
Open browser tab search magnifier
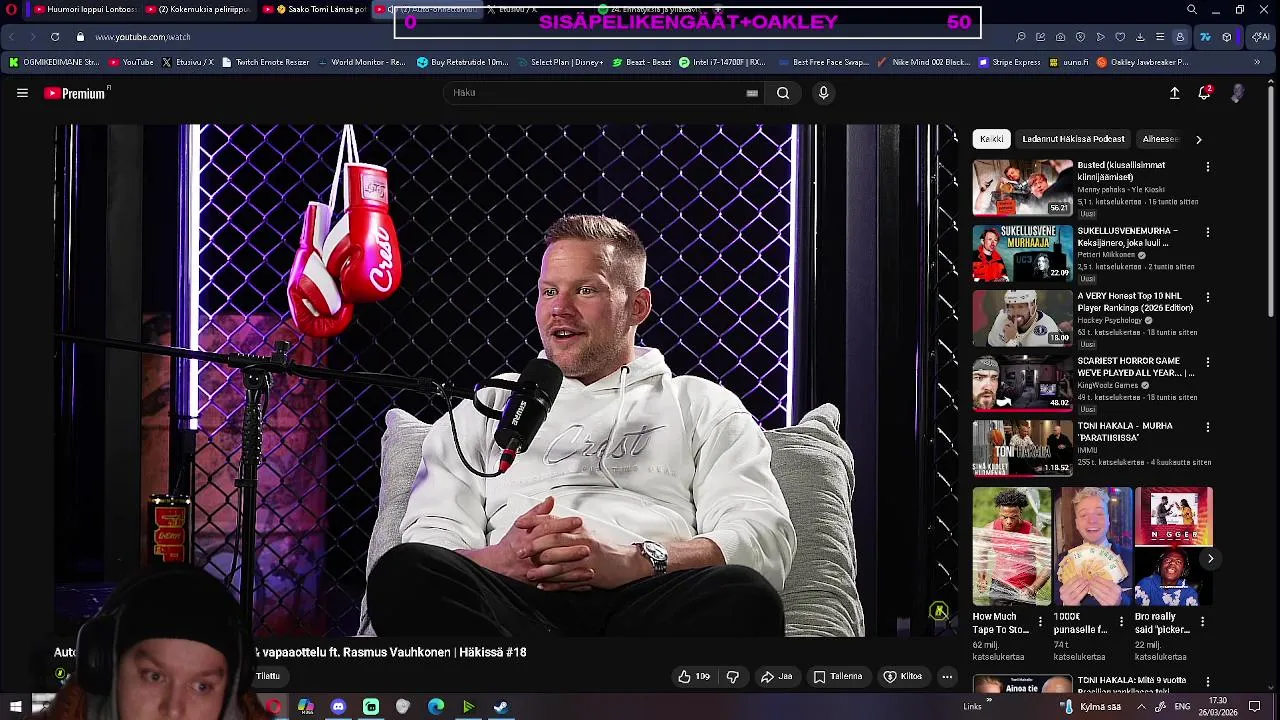(1191, 9)
